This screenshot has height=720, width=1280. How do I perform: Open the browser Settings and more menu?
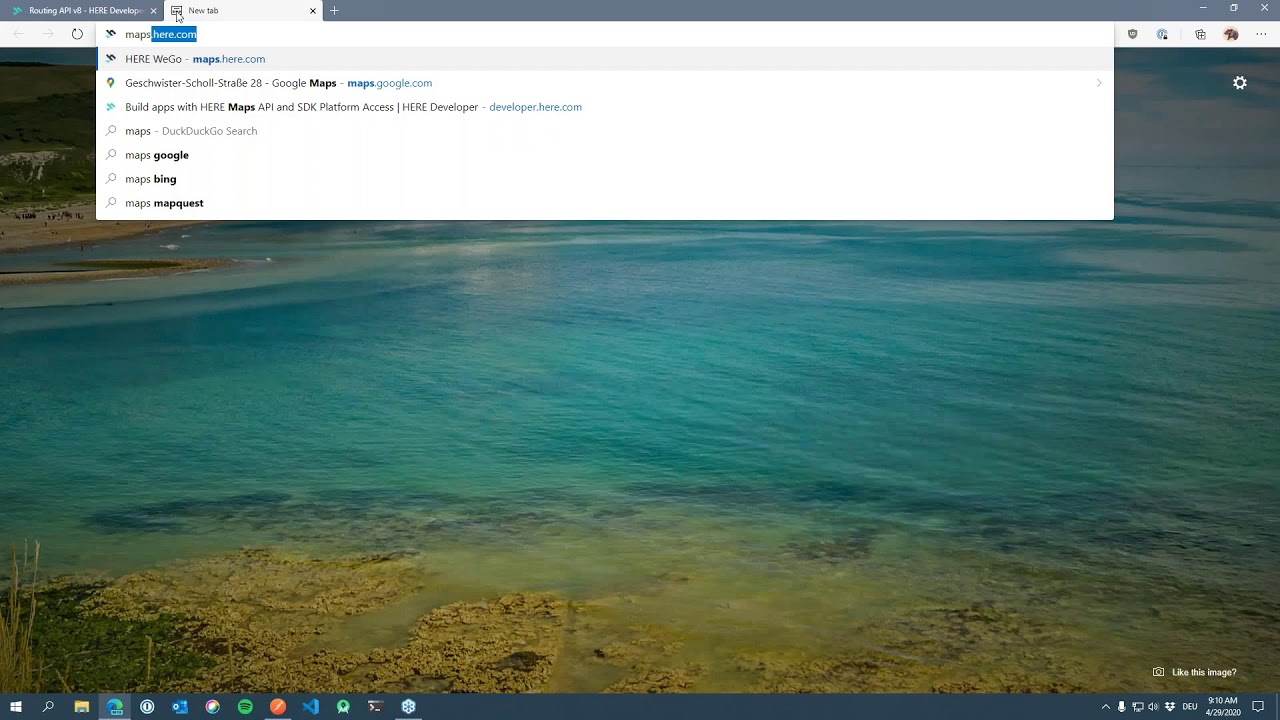pos(1260,34)
